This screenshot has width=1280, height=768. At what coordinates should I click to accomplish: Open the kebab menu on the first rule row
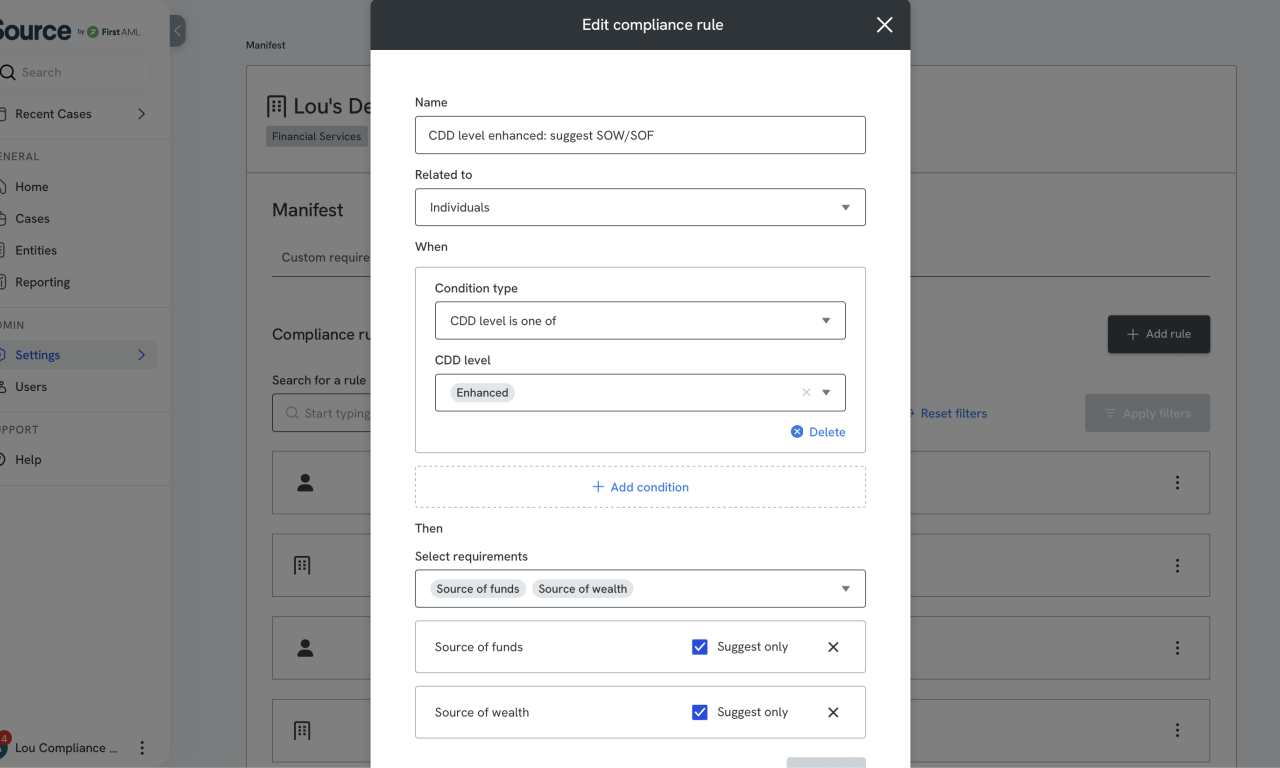[x=1177, y=482]
